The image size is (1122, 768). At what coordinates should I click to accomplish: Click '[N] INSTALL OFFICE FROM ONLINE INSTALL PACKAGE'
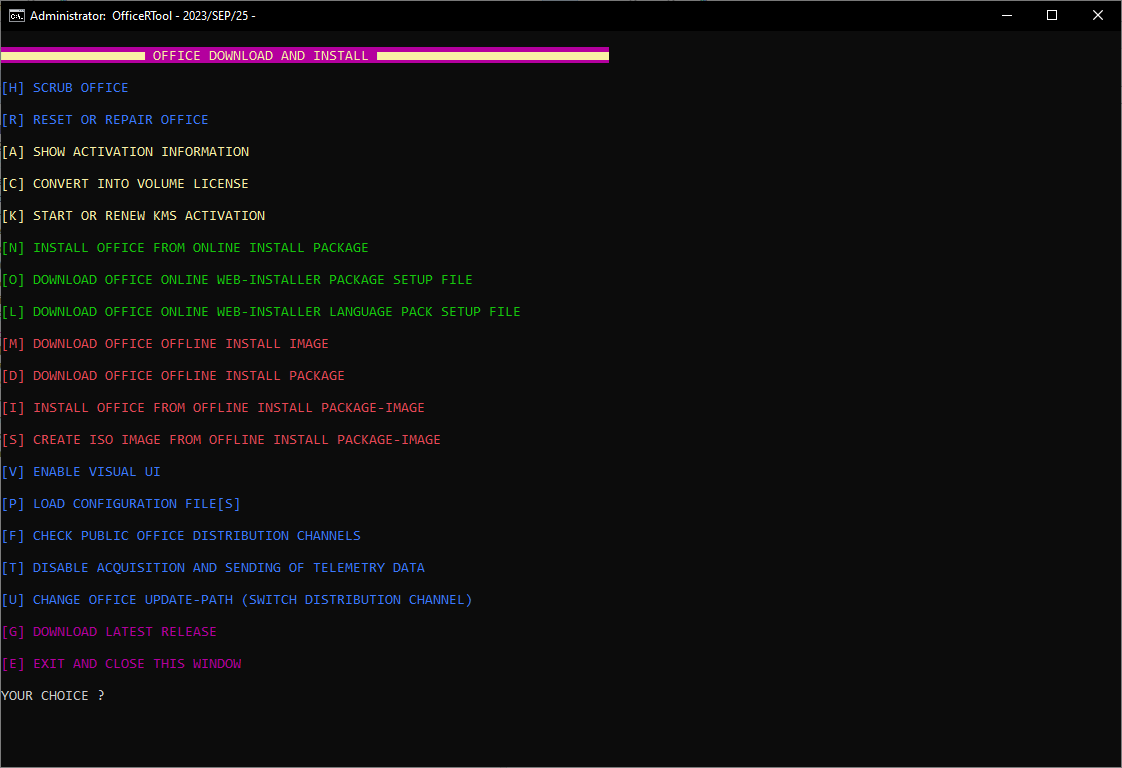185,248
